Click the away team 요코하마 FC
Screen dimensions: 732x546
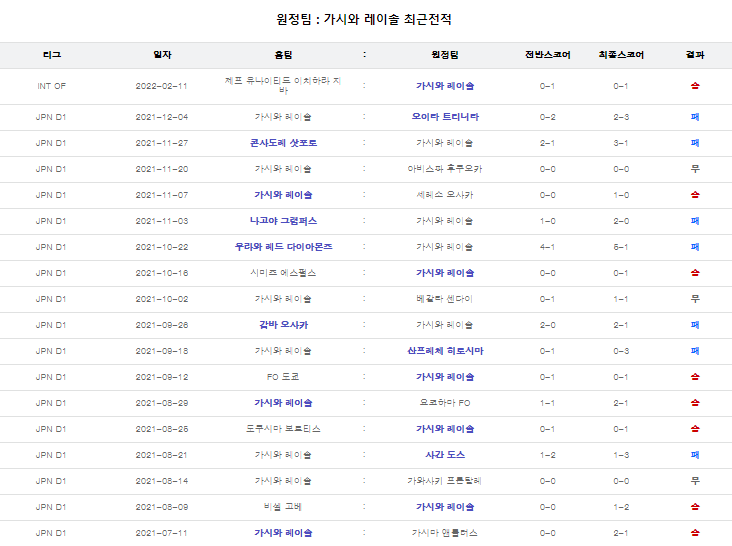pos(445,403)
